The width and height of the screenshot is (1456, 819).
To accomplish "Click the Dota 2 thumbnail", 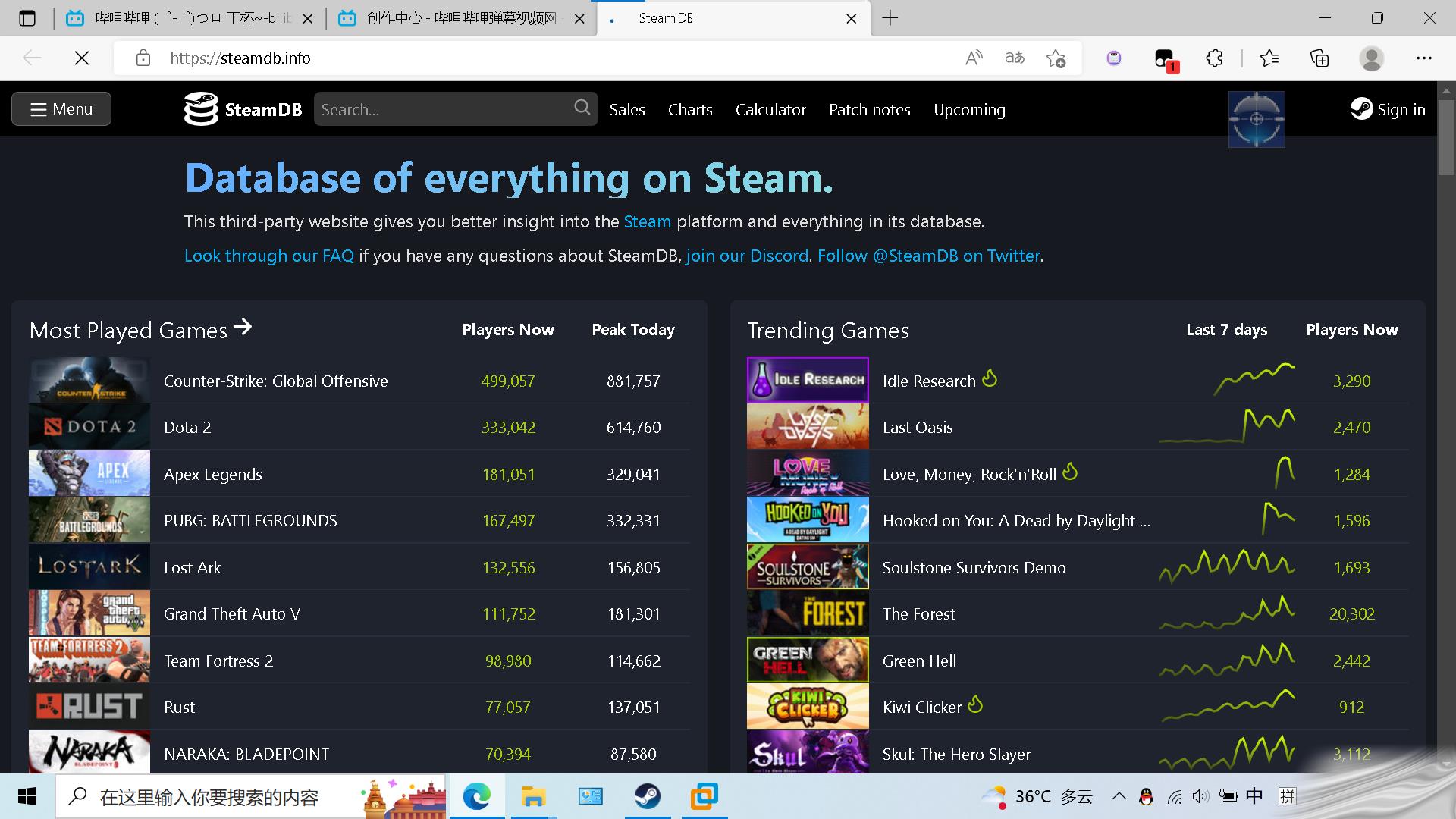I will coord(89,427).
